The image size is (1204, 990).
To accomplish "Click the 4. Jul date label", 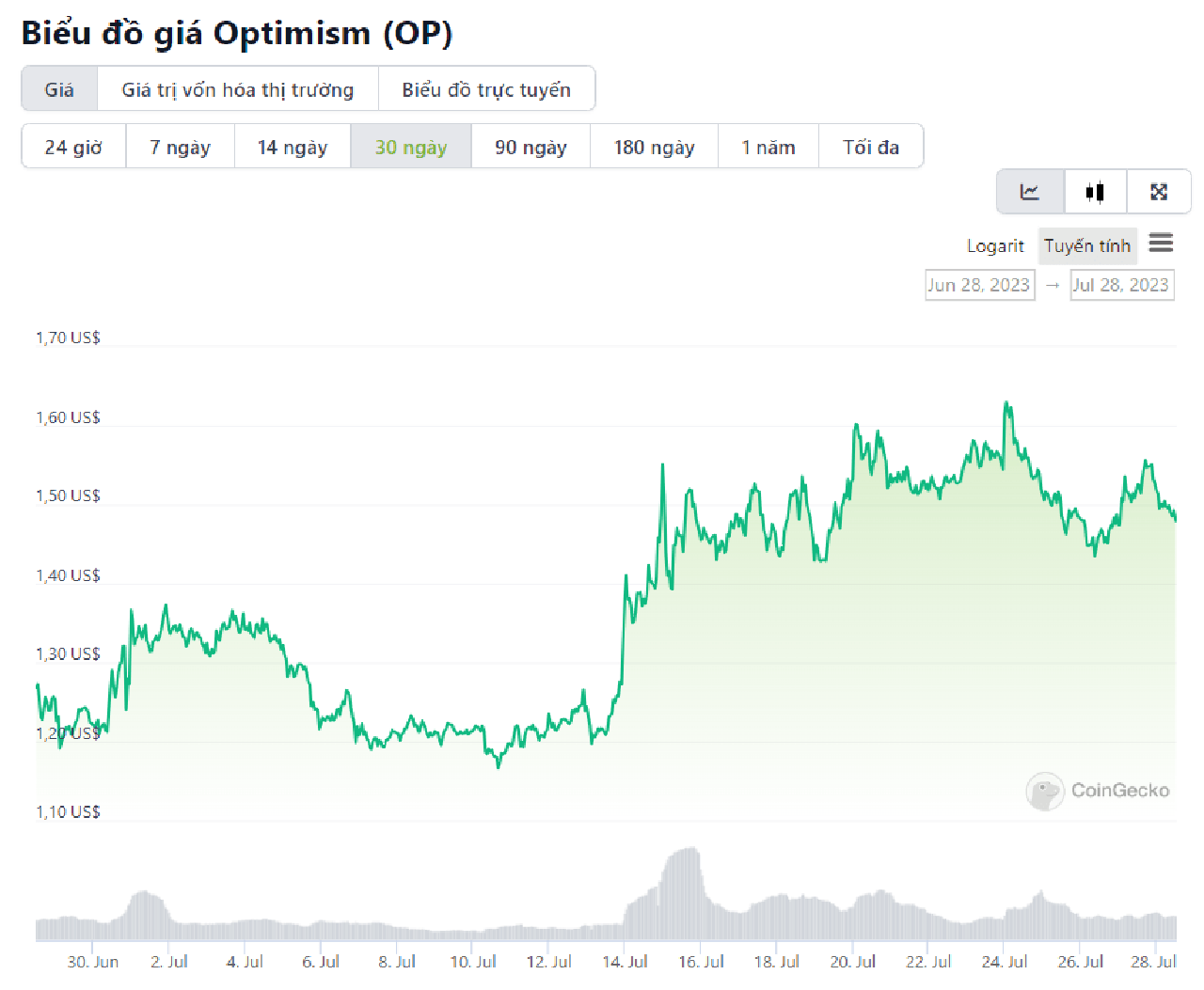I will point(245,962).
